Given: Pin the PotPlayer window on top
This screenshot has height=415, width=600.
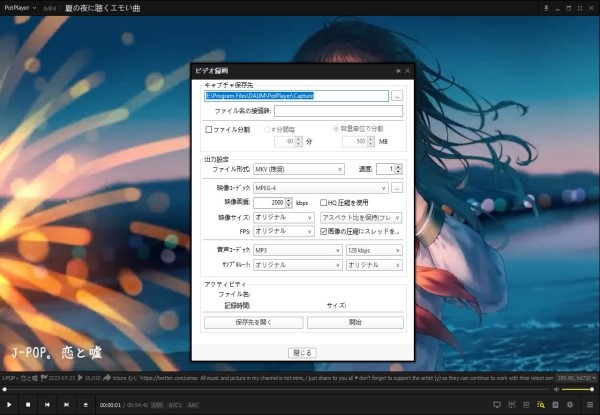Looking at the screenshot, I should tap(546, 8).
